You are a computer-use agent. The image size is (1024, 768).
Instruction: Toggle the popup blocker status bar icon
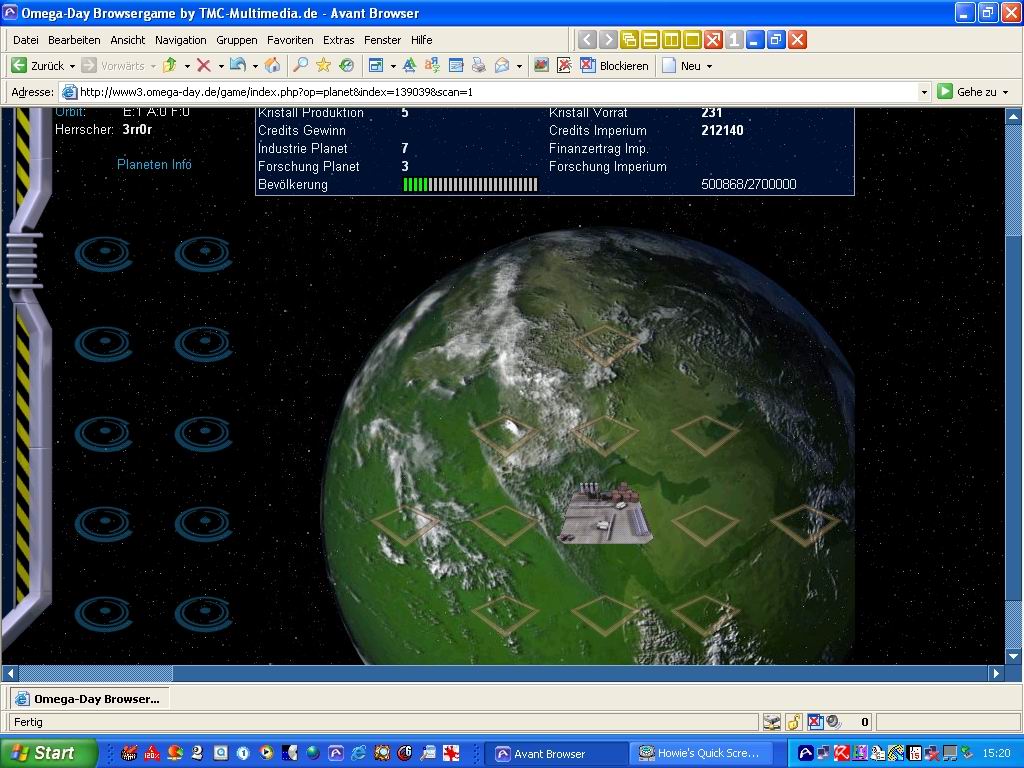click(x=815, y=722)
